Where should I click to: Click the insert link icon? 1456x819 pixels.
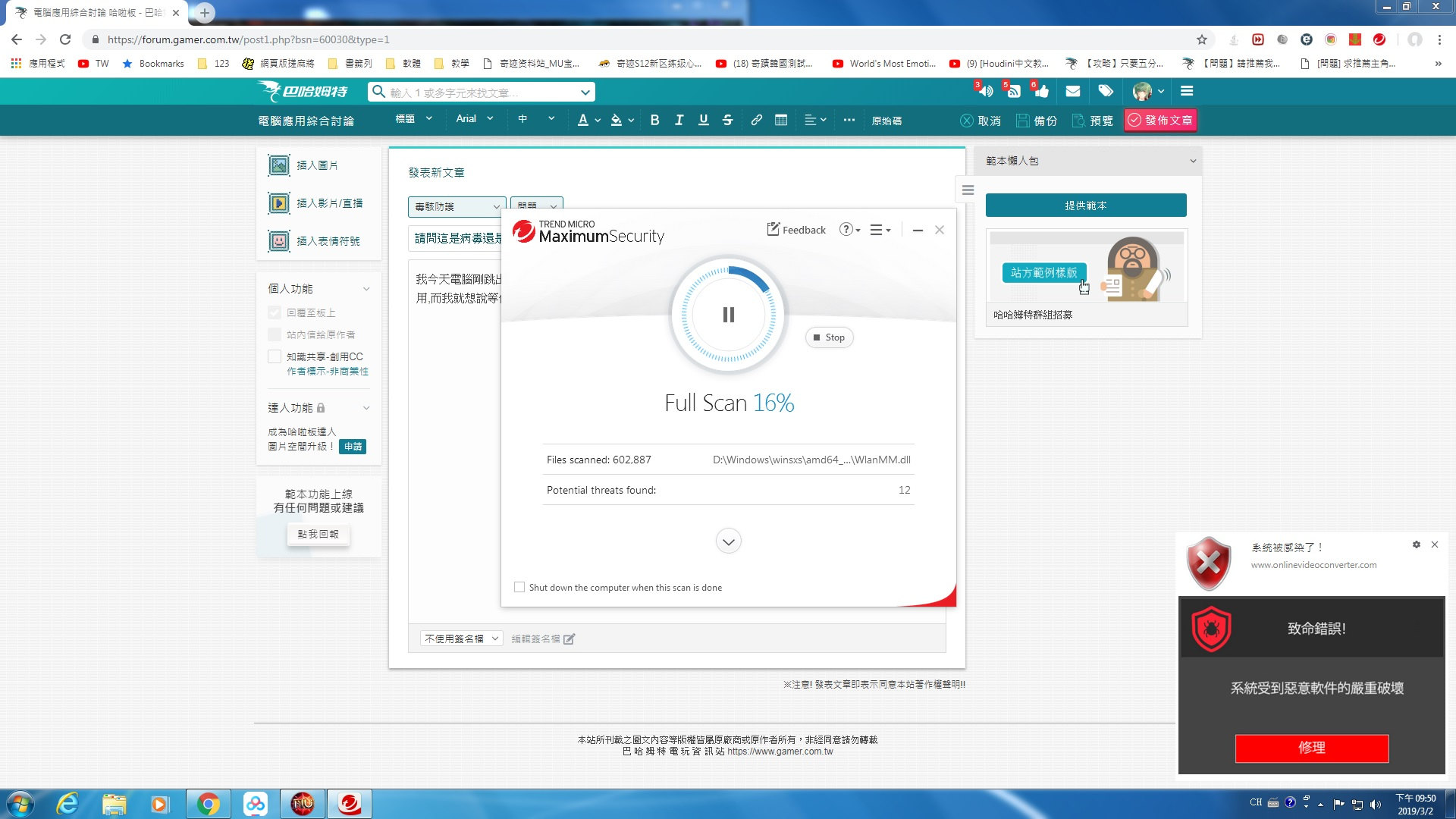tap(756, 120)
